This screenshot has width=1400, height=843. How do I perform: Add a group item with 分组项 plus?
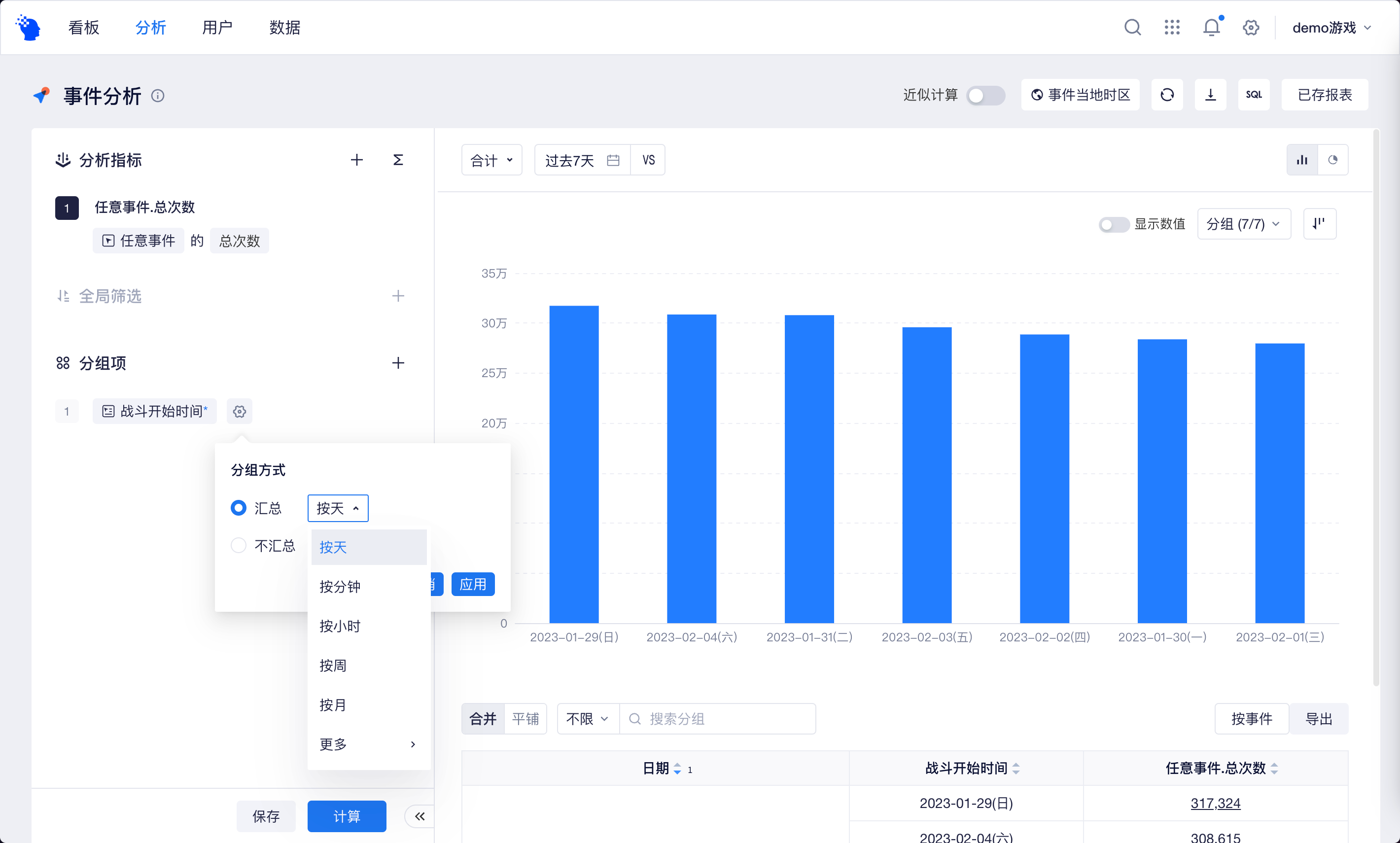pos(398,363)
